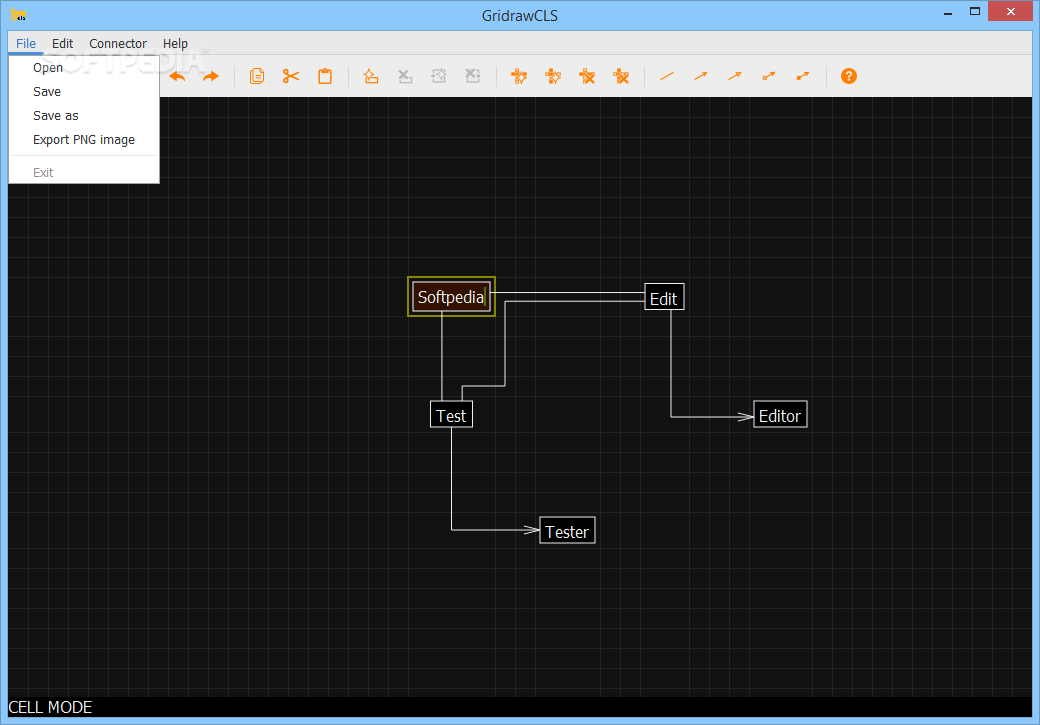Choose Export PNG image option
Image resolution: width=1040 pixels, height=725 pixels.
[x=84, y=139]
